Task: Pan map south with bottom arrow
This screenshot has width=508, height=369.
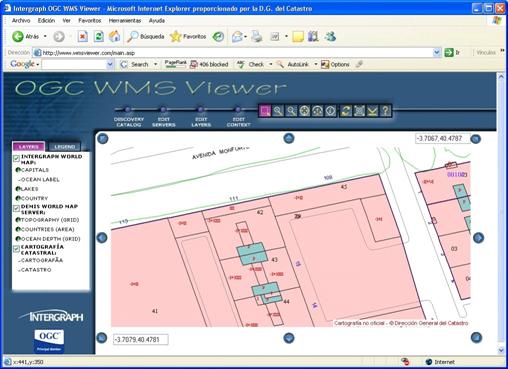Action: [289, 338]
